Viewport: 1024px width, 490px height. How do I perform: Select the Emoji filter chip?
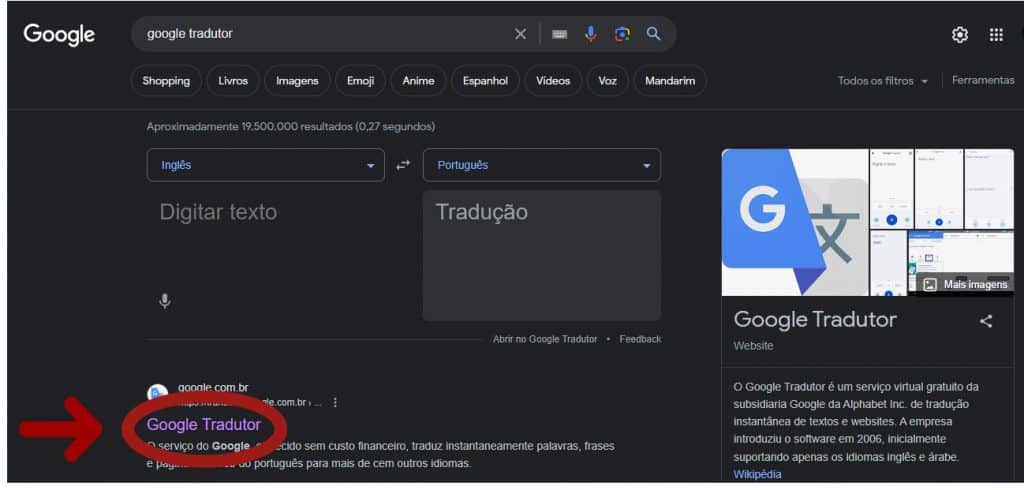pyautogui.click(x=360, y=81)
